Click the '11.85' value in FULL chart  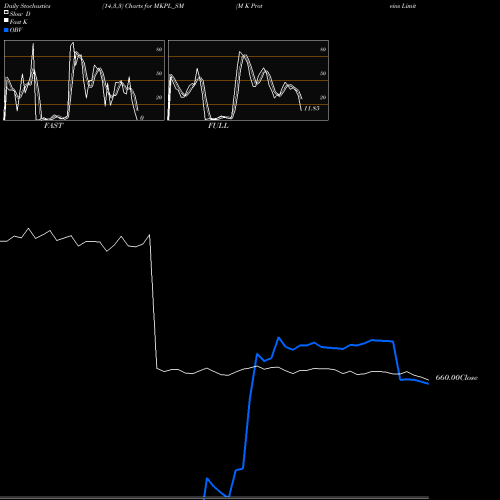click(312, 108)
